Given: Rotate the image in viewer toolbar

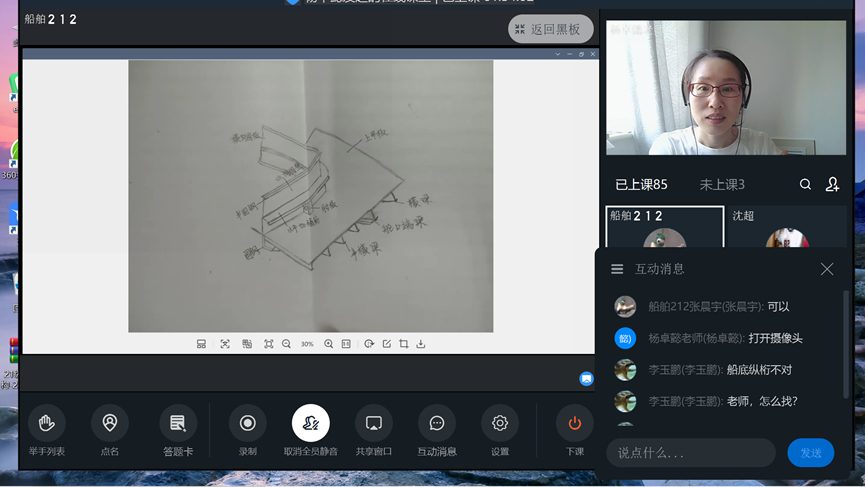Looking at the screenshot, I should (x=369, y=344).
